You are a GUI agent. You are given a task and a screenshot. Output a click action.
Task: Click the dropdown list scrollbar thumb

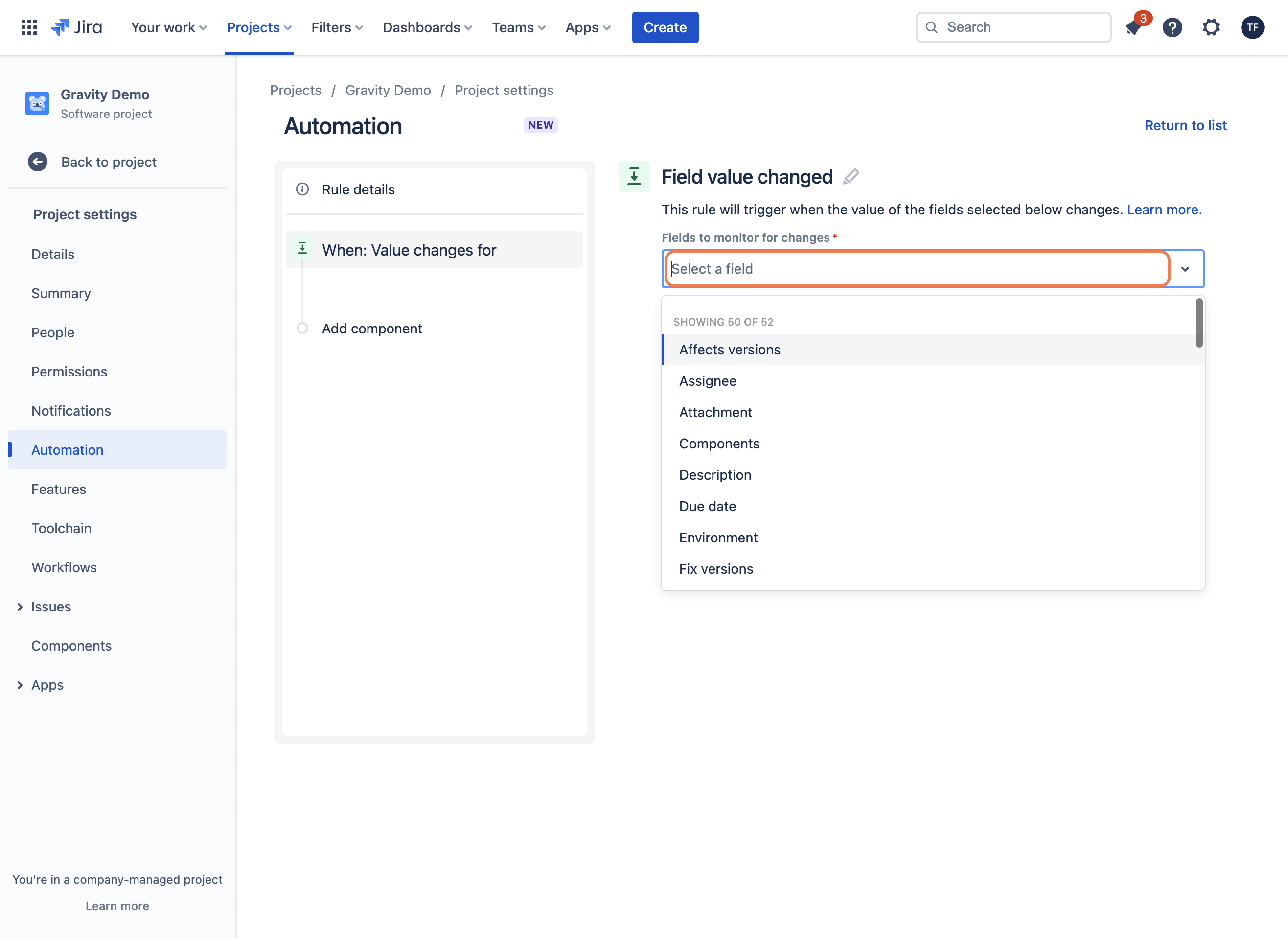tap(1199, 323)
